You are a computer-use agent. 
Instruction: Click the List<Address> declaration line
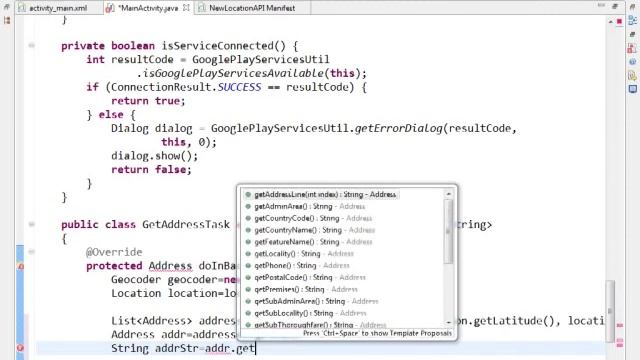click(174, 321)
